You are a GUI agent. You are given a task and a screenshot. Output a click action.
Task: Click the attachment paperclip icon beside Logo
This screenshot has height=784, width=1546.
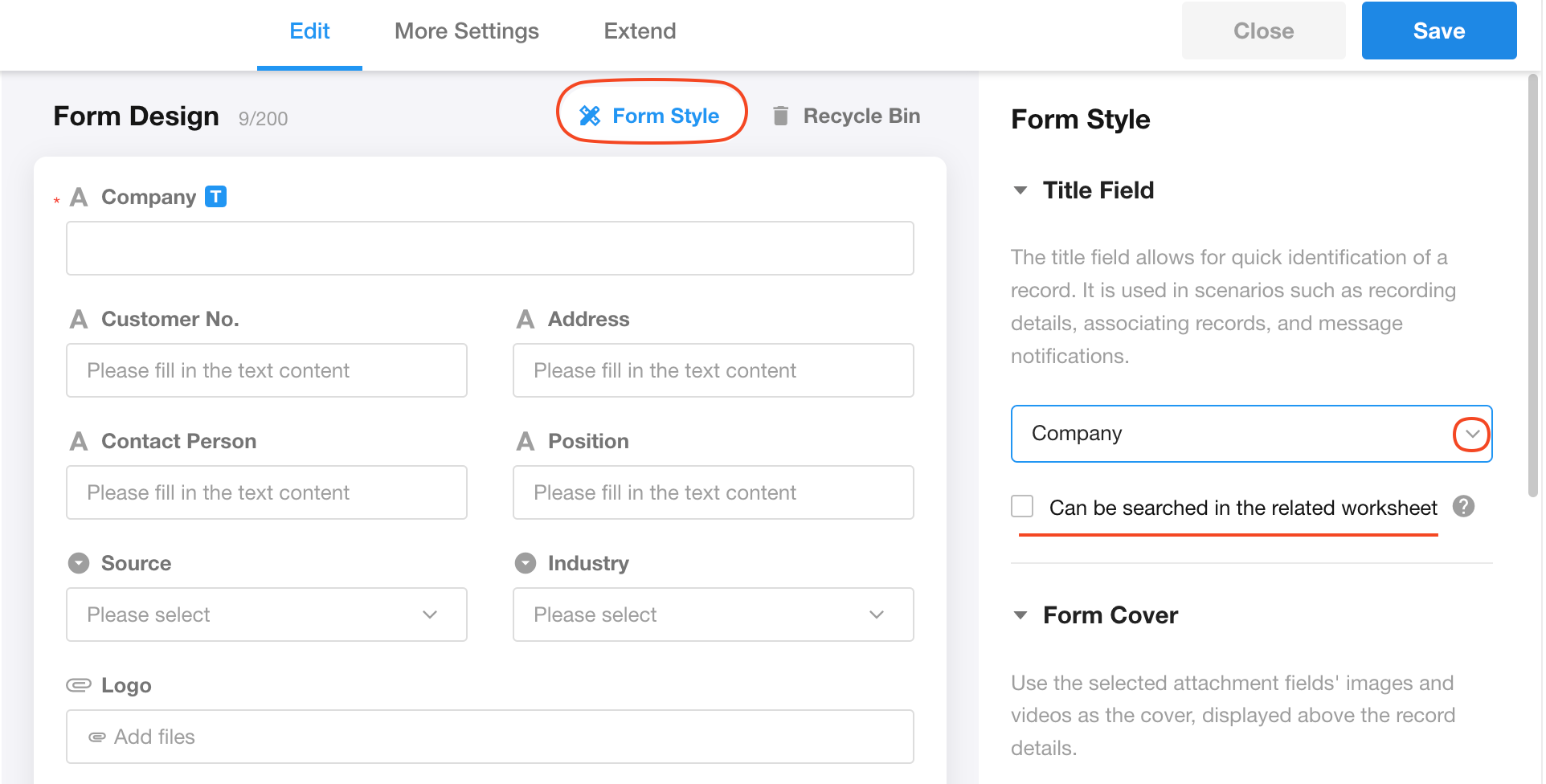click(x=79, y=685)
